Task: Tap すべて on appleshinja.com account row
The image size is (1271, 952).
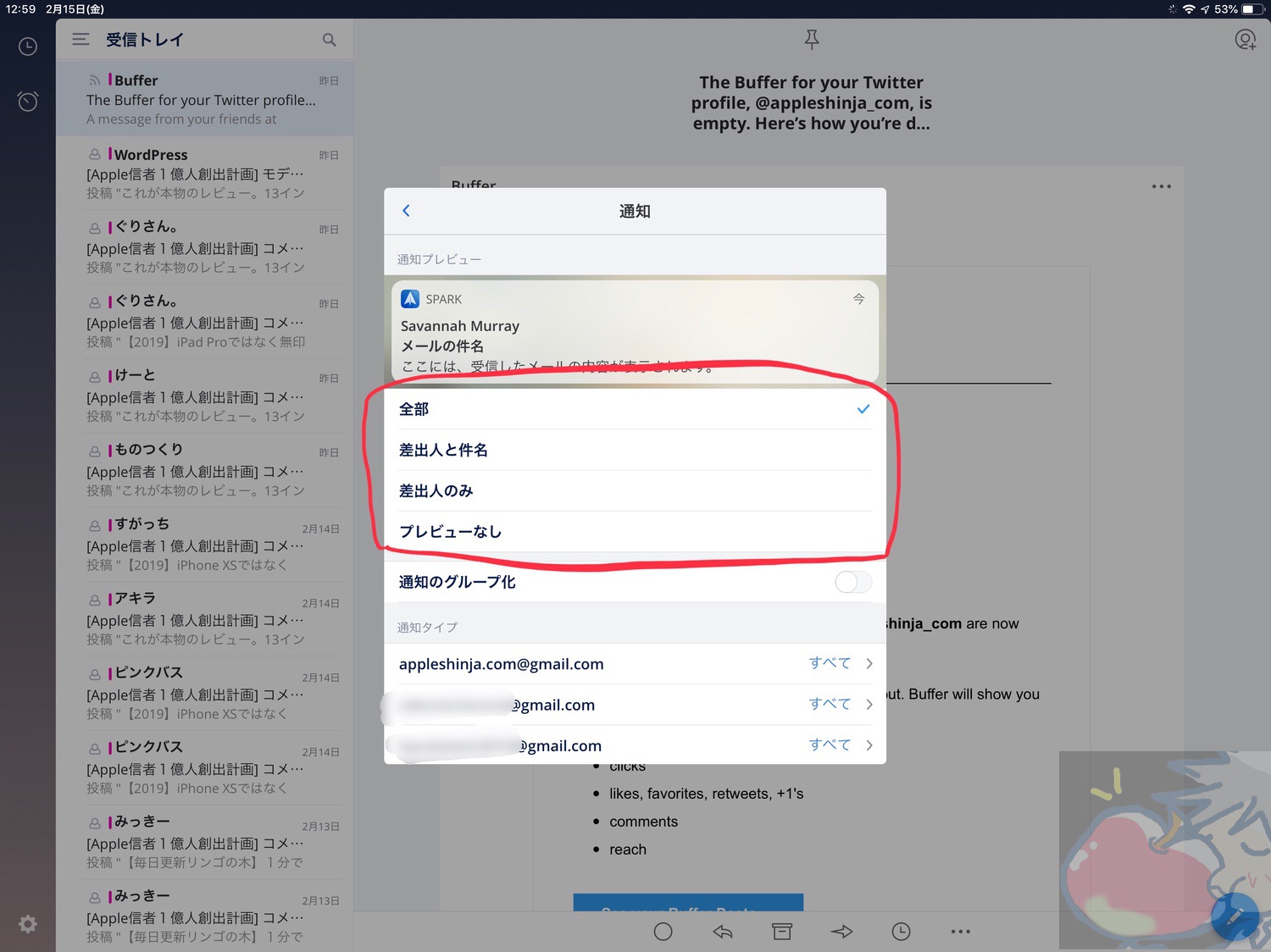Action: pyautogui.click(x=830, y=663)
